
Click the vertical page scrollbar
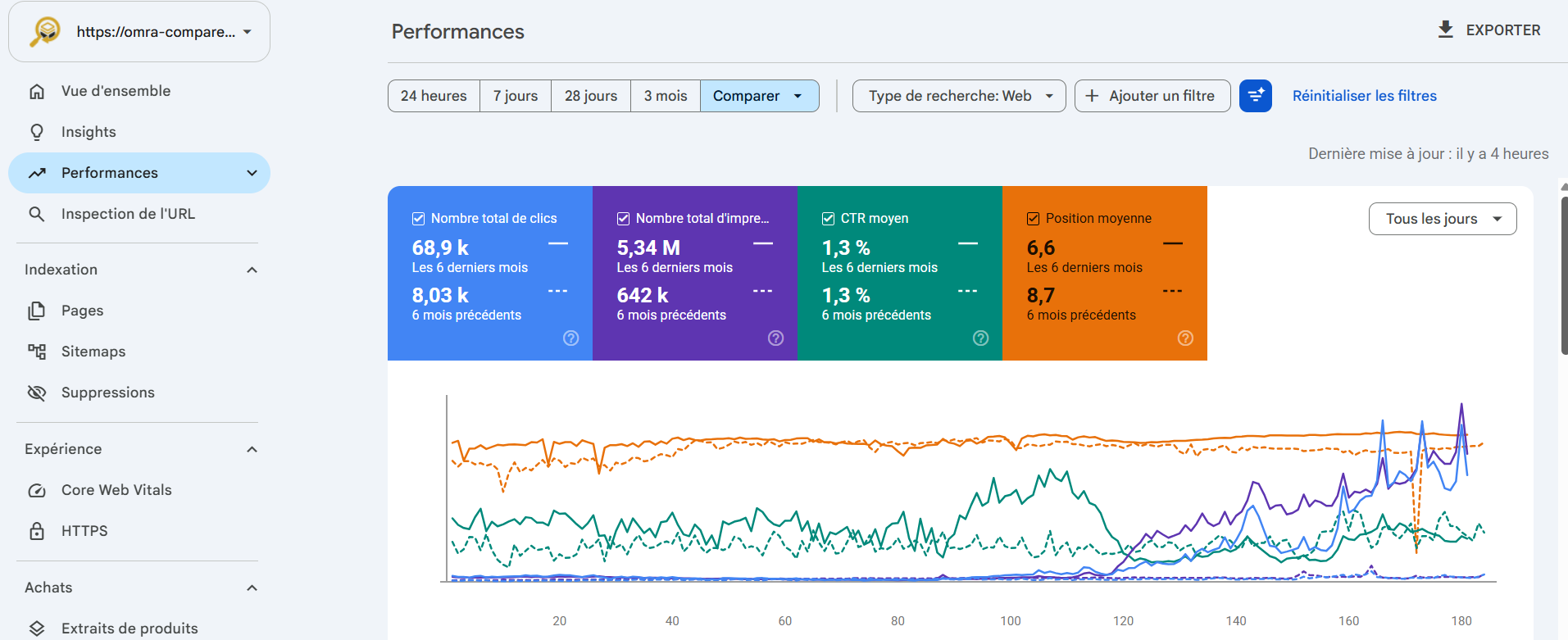point(1564,270)
